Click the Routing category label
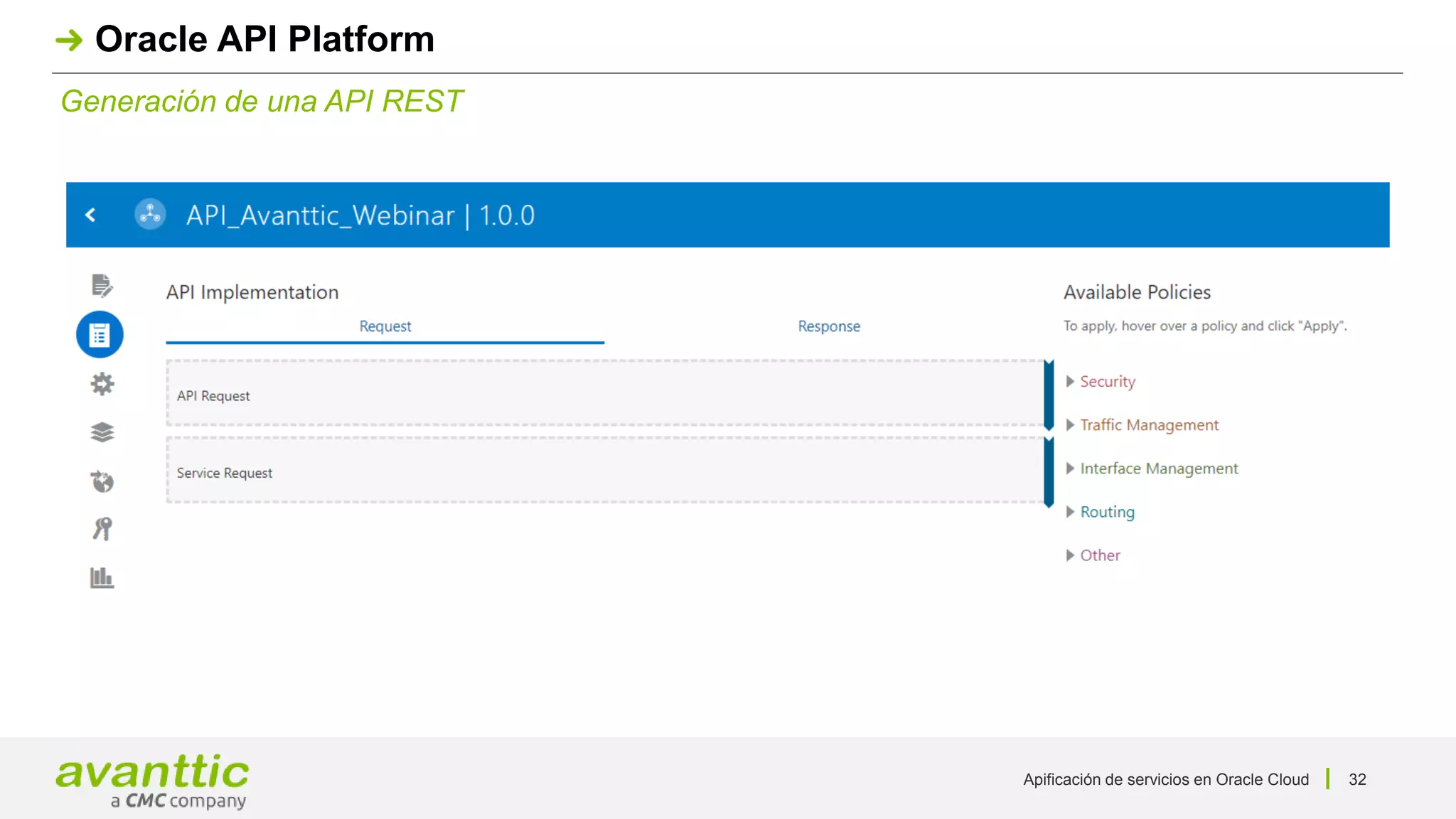 pyautogui.click(x=1108, y=512)
